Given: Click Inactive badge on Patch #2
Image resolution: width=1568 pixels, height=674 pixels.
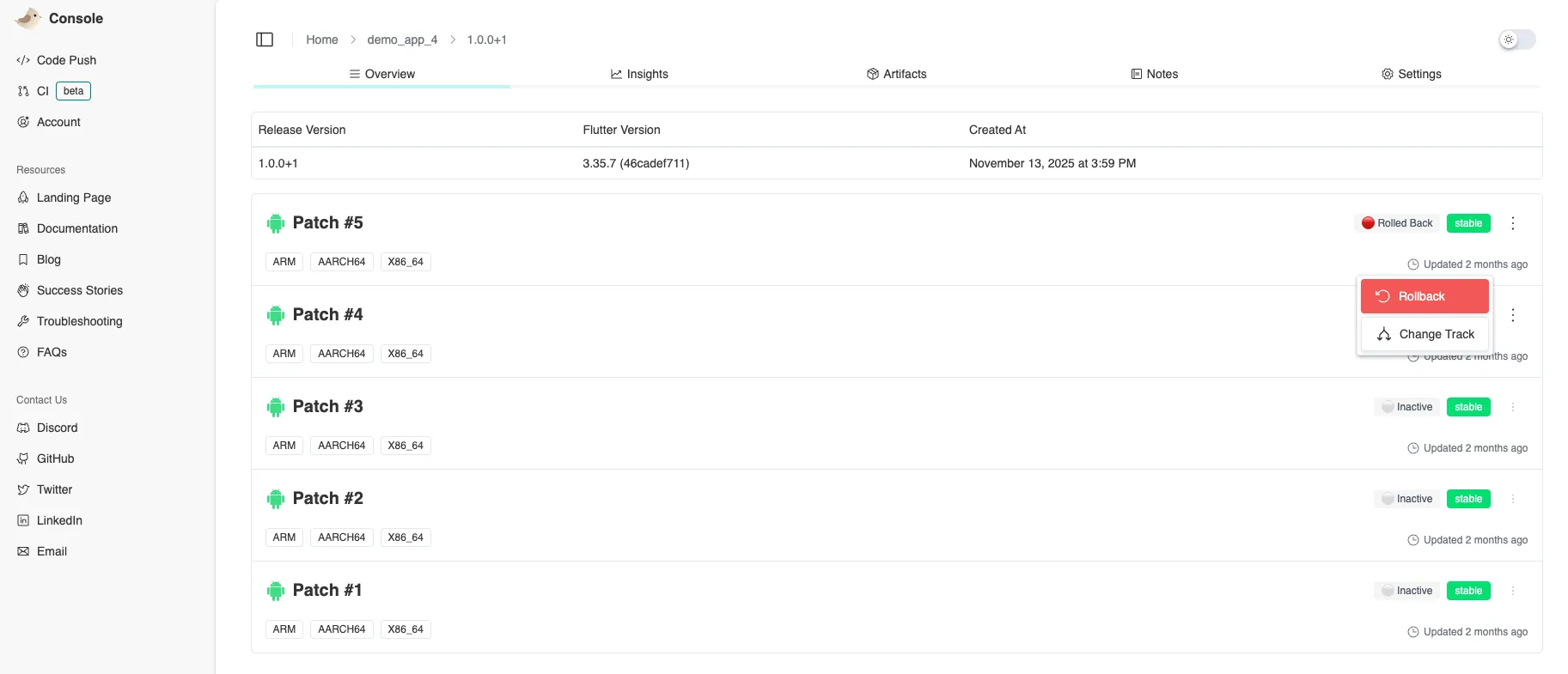Looking at the screenshot, I should (x=1406, y=499).
